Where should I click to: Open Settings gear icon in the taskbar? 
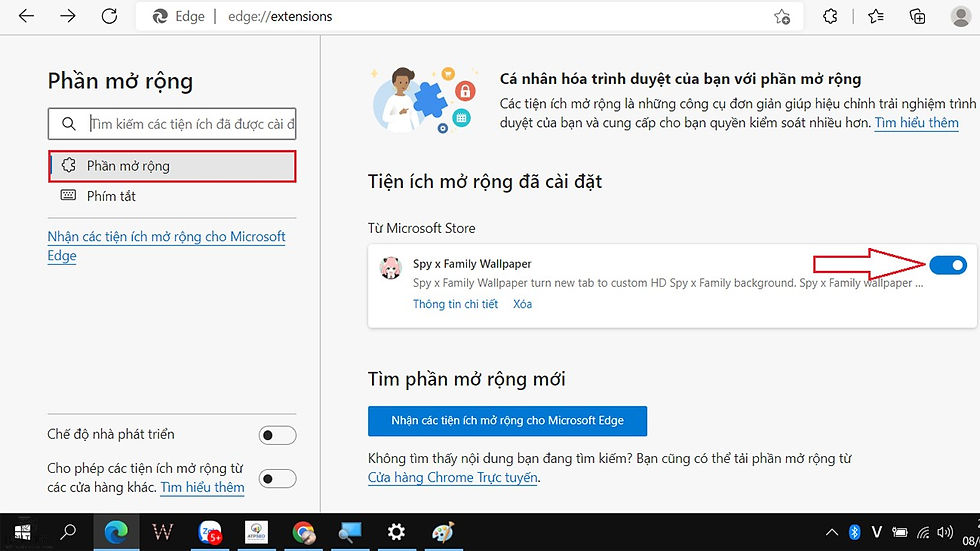point(396,532)
